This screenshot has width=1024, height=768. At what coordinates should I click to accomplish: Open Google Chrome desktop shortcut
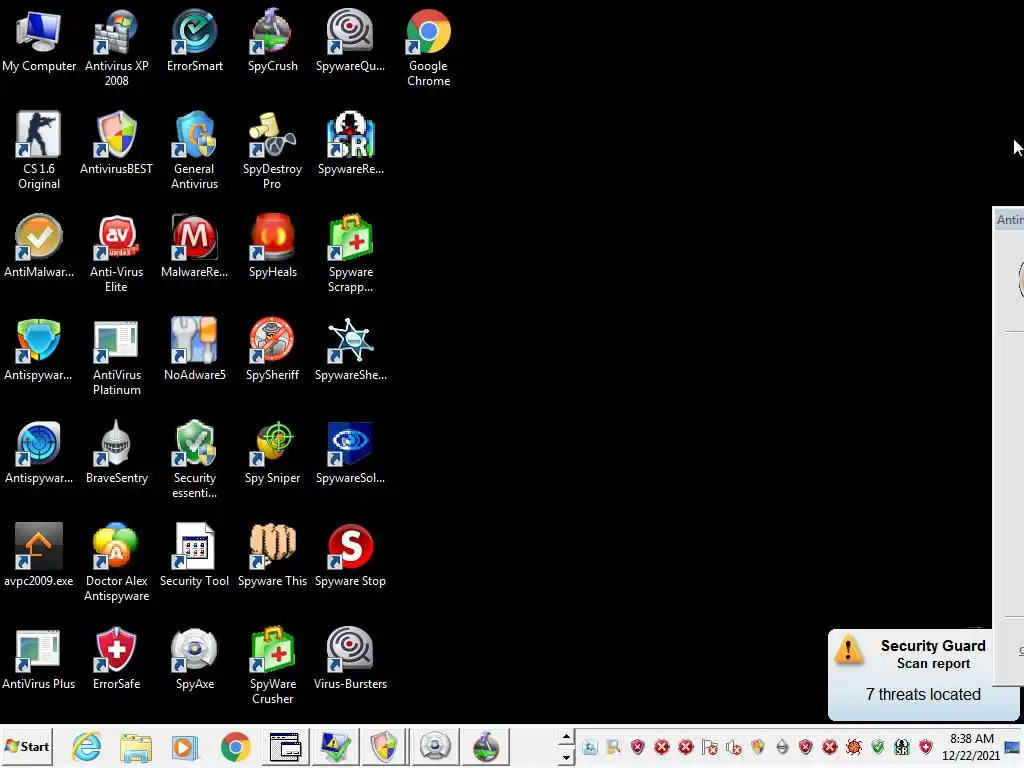pyautogui.click(x=428, y=48)
